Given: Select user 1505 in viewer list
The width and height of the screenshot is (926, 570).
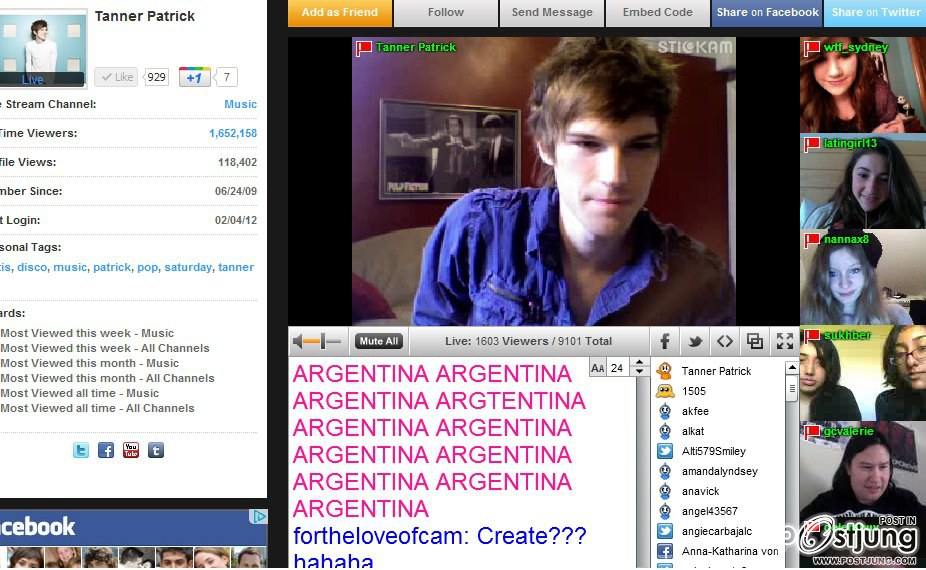Looking at the screenshot, I should (x=693, y=391).
